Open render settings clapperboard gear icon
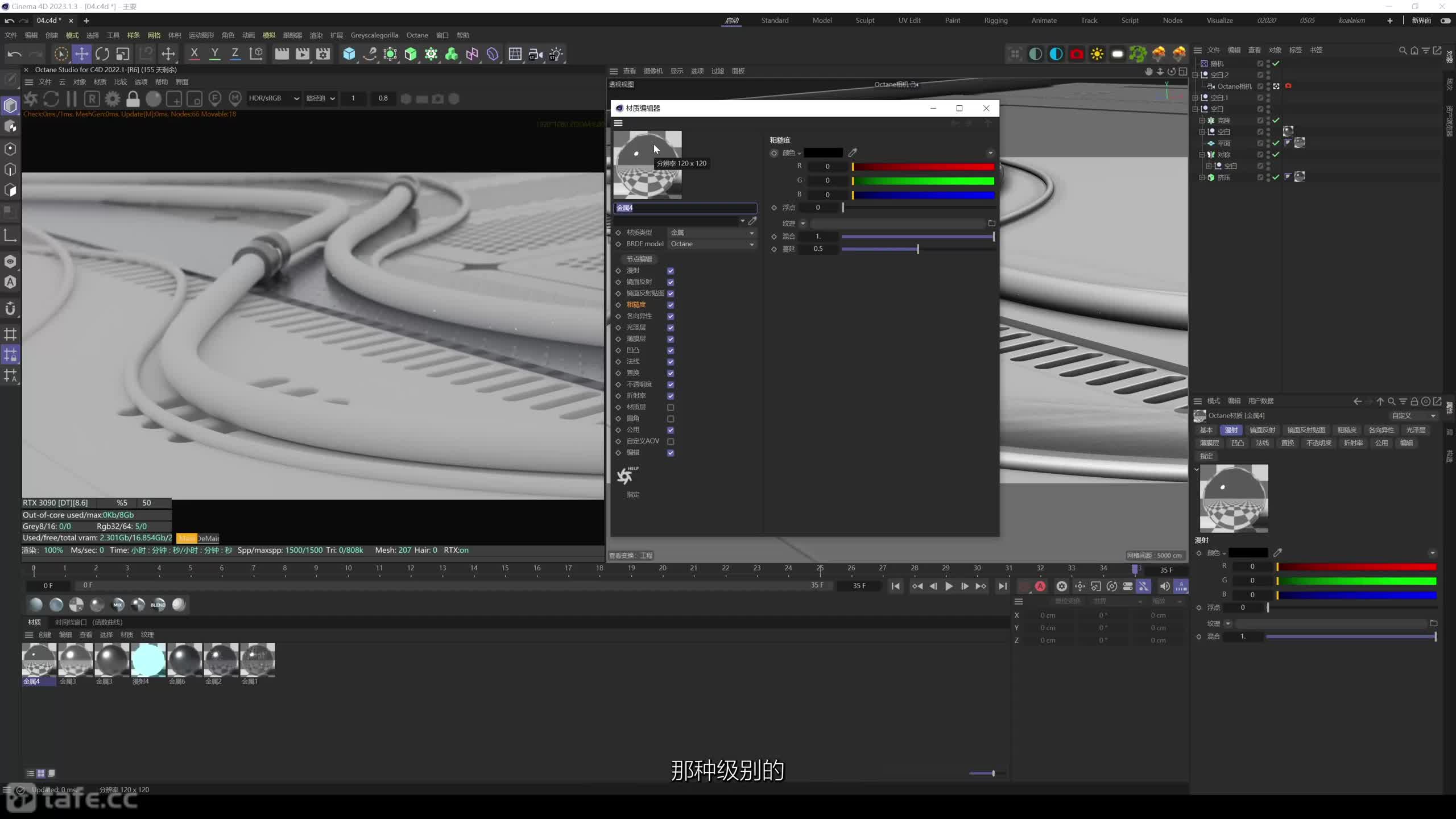 coord(323,54)
